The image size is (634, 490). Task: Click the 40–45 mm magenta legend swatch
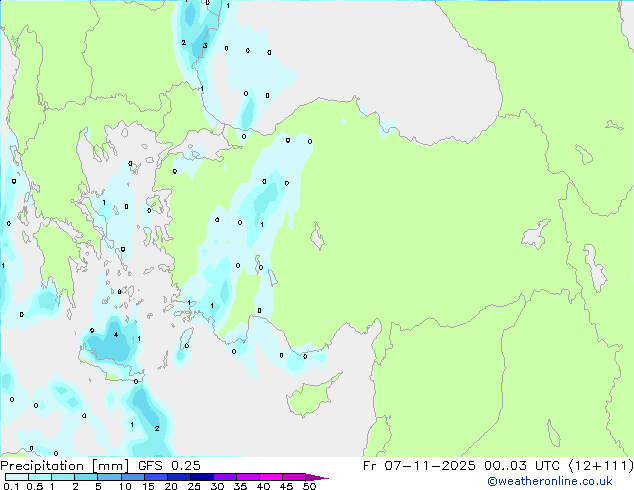[x=271, y=477]
